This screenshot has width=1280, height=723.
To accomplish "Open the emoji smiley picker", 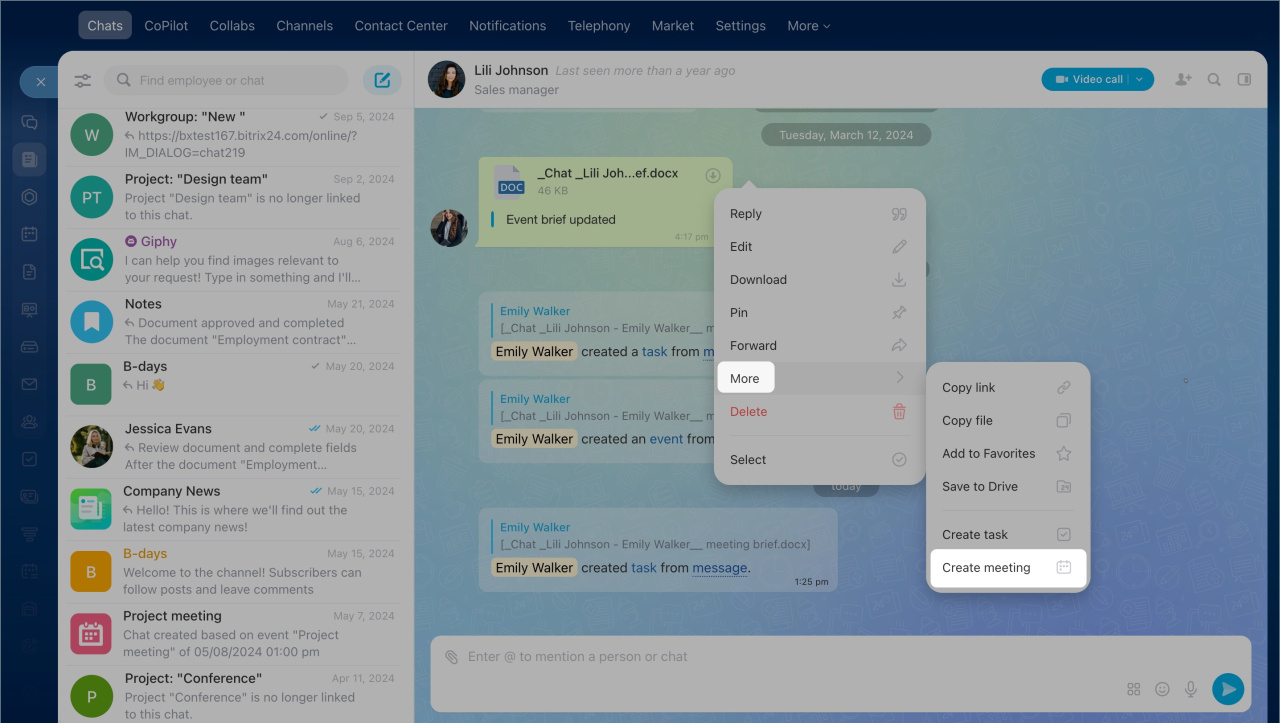I will (x=1162, y=689).
